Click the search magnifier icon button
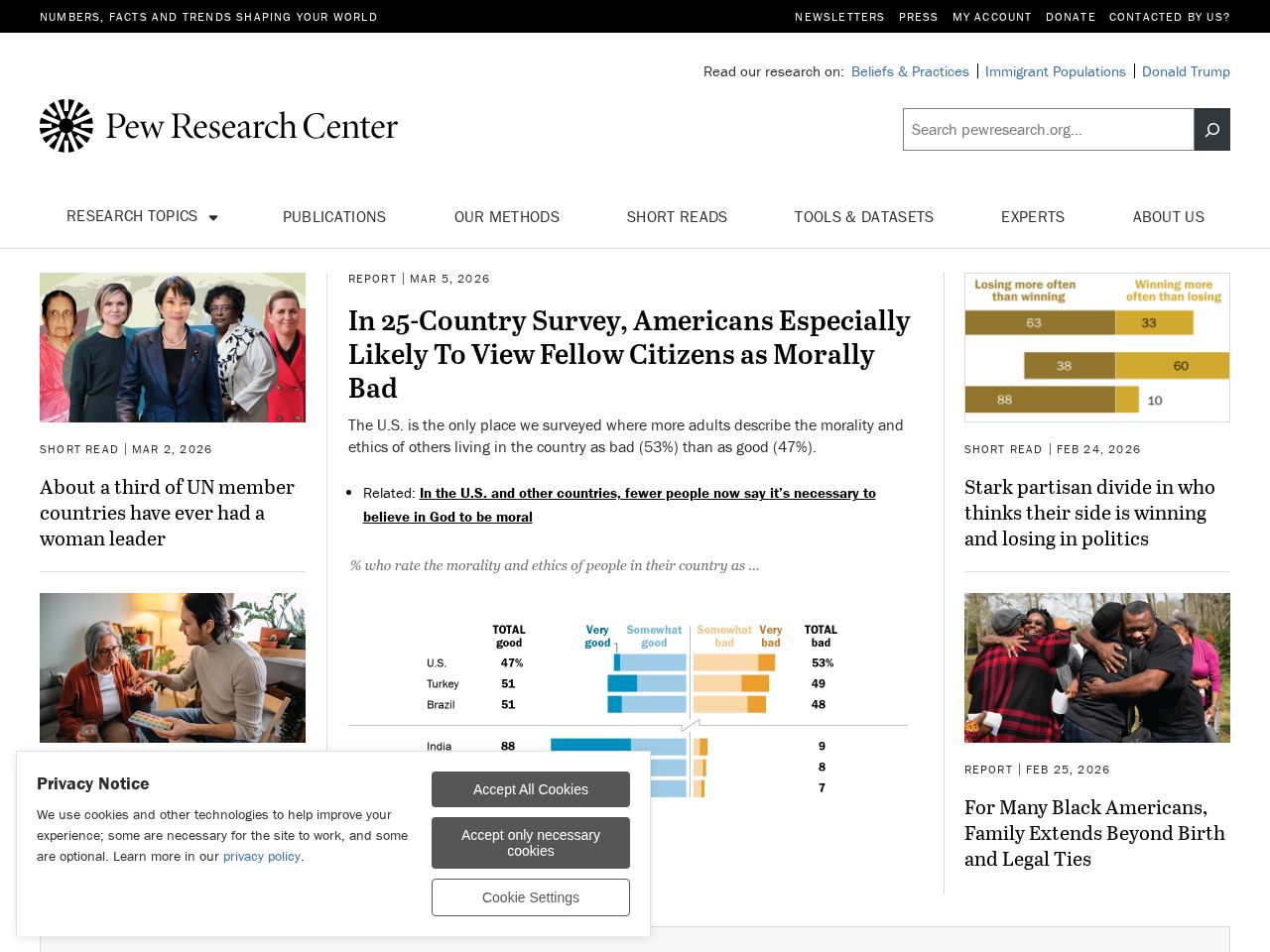The width and height of the screenshot is (1270, 952). pyautogui.click(x=1211, y=130)
